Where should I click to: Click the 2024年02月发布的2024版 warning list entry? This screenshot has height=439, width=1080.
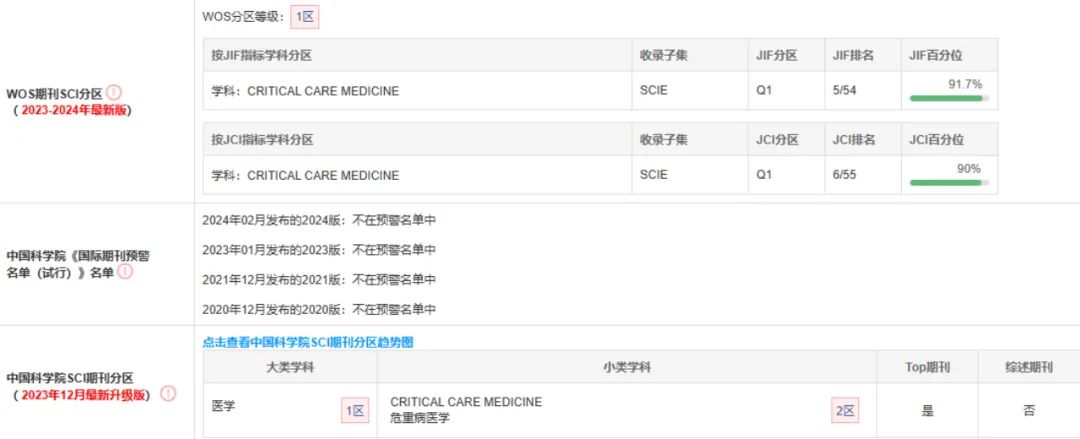coord(320,221)
